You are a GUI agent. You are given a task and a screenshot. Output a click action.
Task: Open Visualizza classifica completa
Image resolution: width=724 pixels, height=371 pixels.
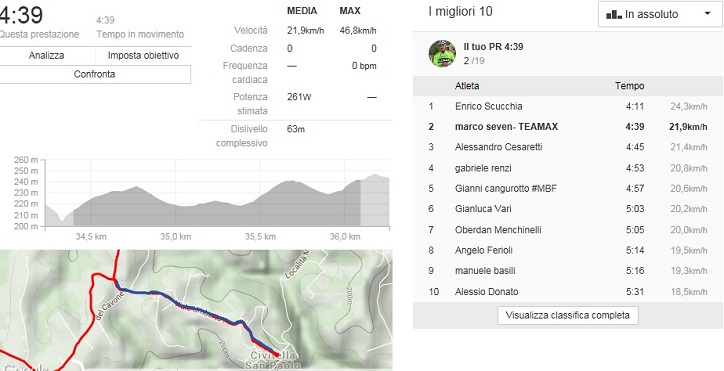[x=567, y=316]
